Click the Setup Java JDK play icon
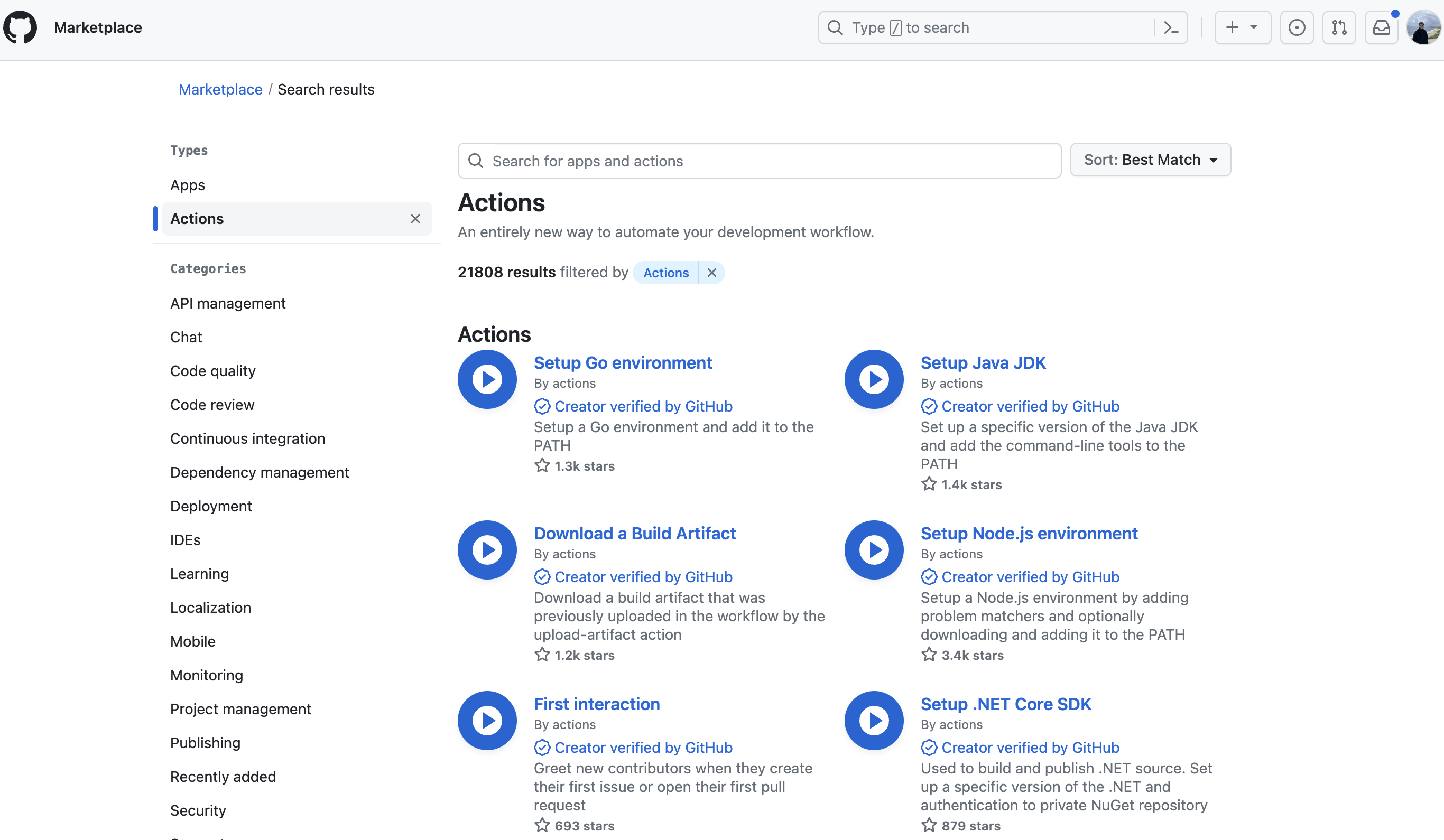The image size is (1444, 840). point(874,379)
